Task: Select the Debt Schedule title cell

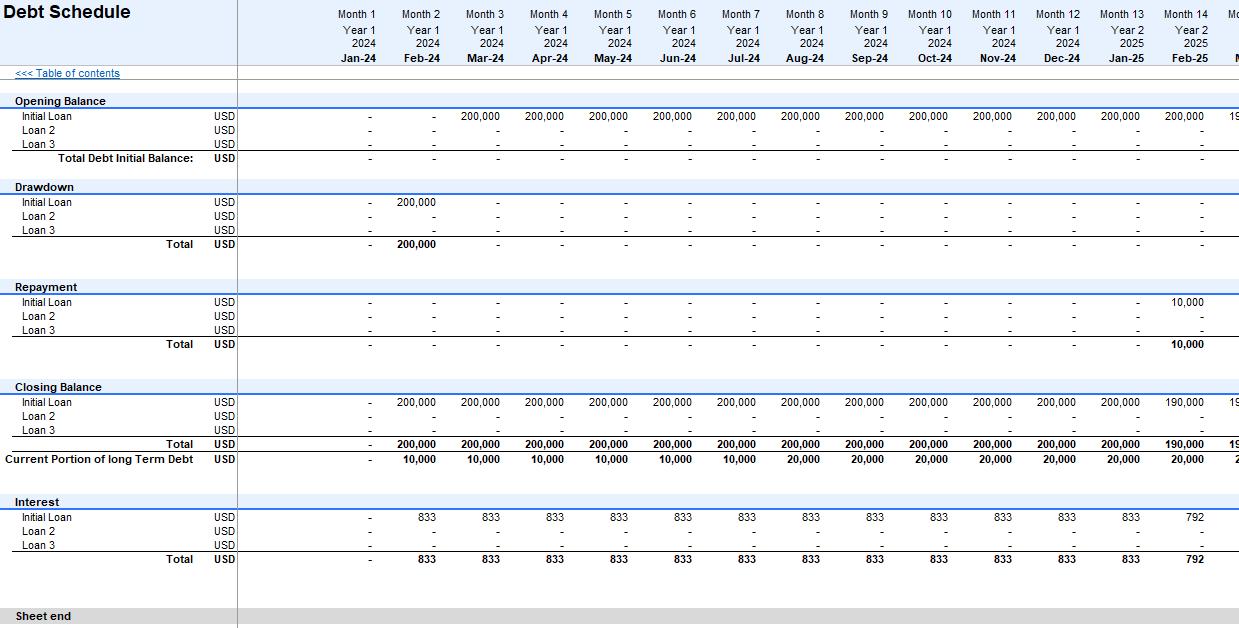Action: [67, 13]
